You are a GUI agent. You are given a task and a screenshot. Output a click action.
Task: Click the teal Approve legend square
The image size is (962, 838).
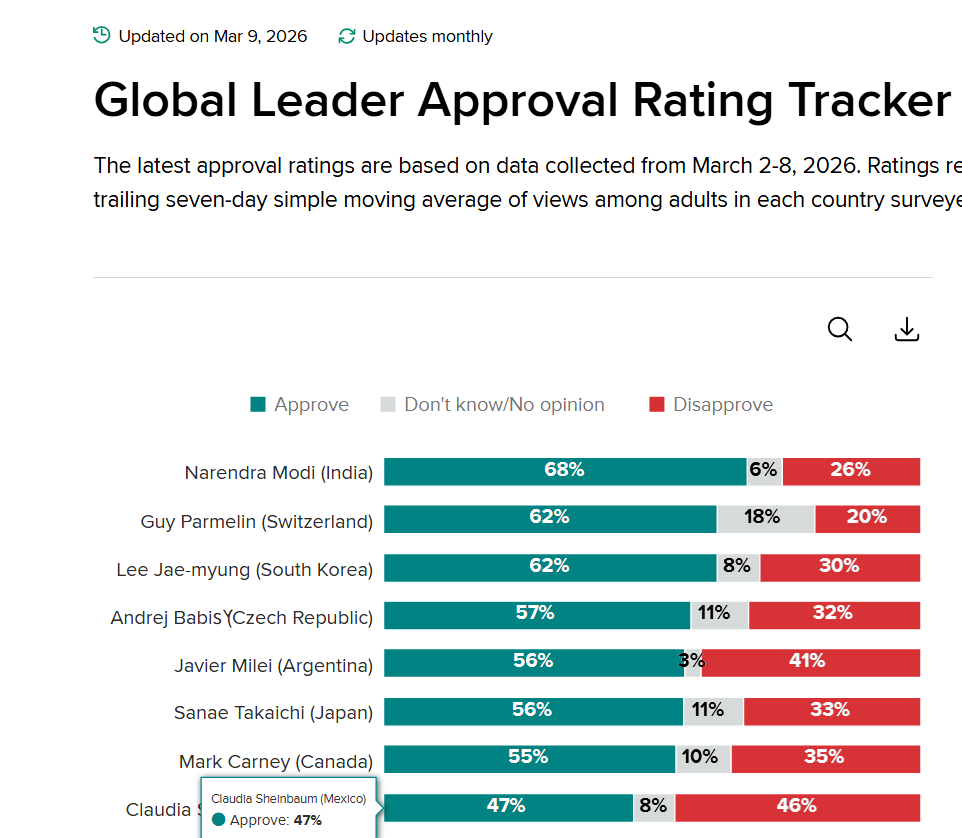(x=258, y=404)
